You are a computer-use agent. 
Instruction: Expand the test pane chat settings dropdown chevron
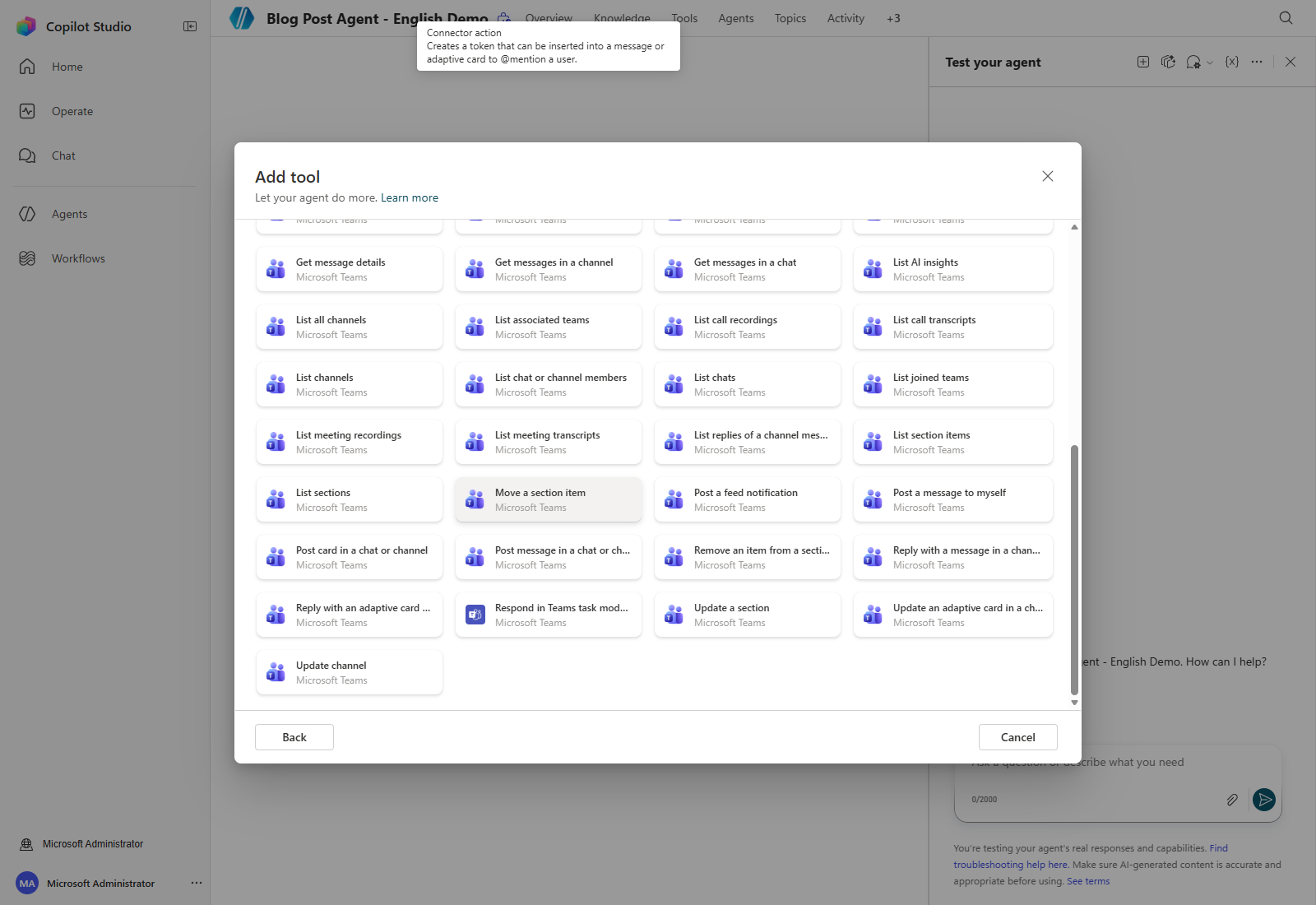[x=1210, y=63]
